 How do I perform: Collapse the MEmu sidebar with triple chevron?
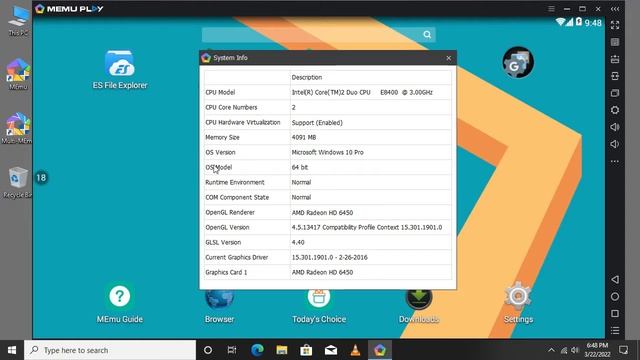tap(615, 9)
